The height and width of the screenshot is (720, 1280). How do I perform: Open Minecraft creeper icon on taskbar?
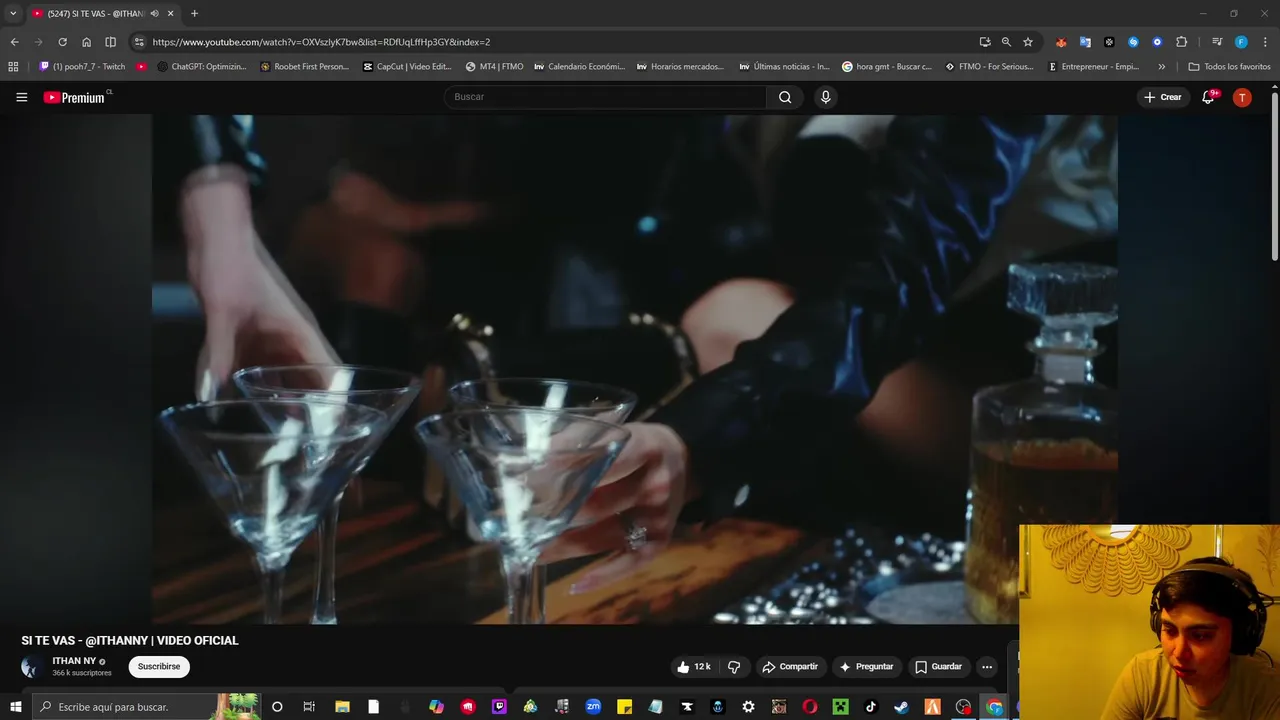pos(840,707)
